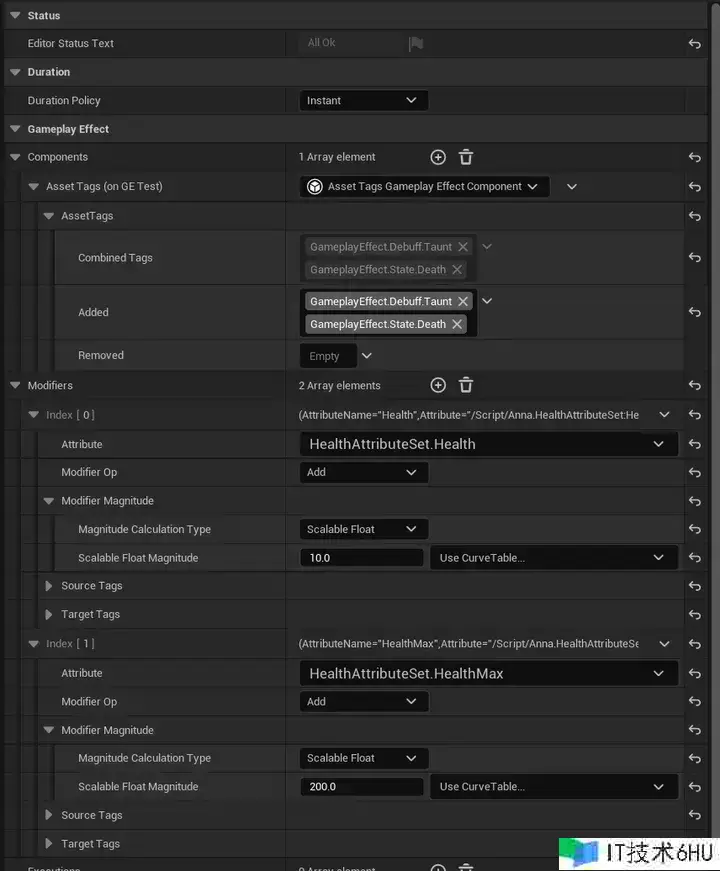Open Use CurveTable dropdown for 10.0 magnitude
Image resolution: width=720 pixels, height=871 pixels.
click(x=554, y=558)
